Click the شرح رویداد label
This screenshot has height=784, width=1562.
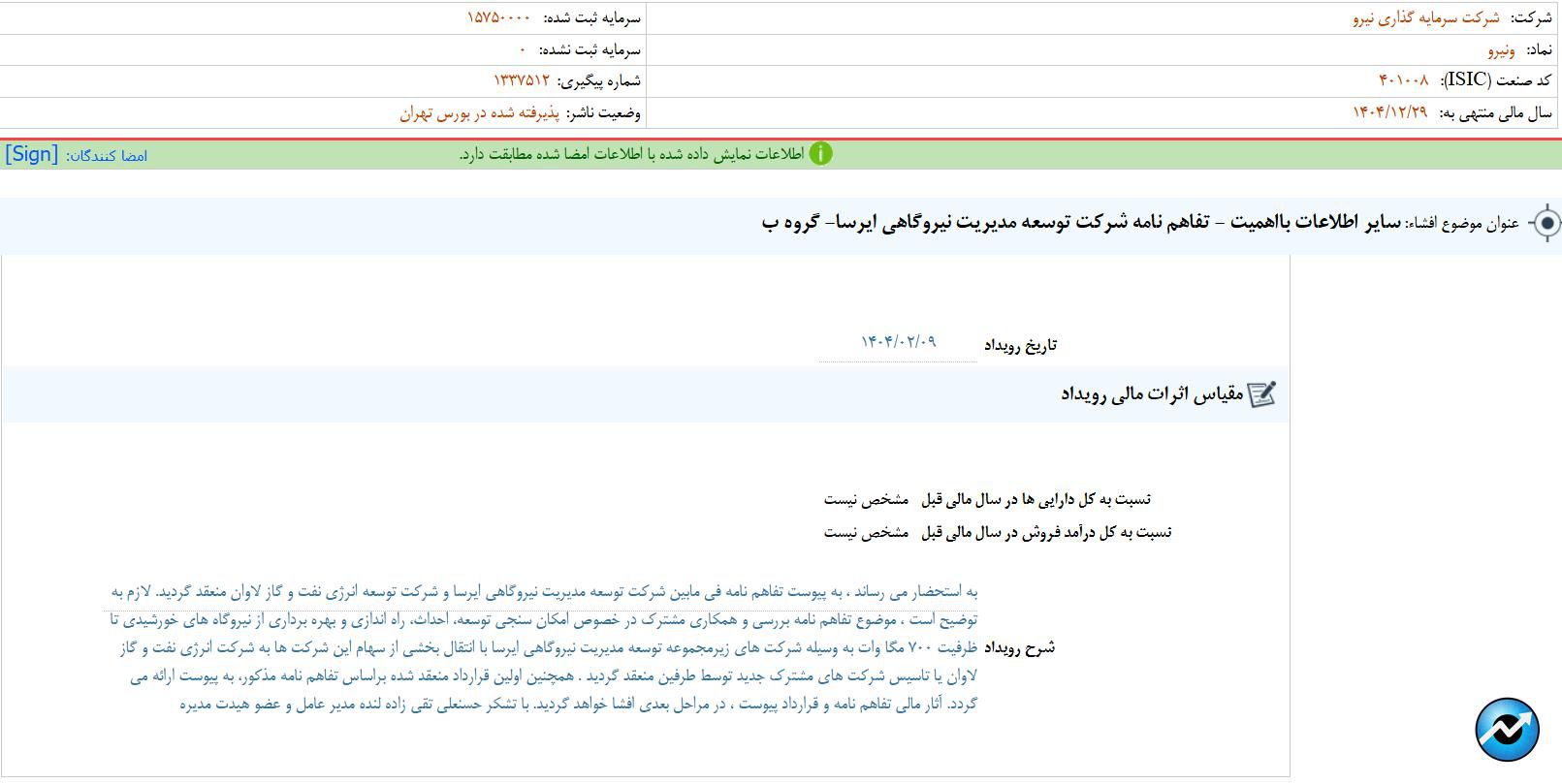[1020, 647]
